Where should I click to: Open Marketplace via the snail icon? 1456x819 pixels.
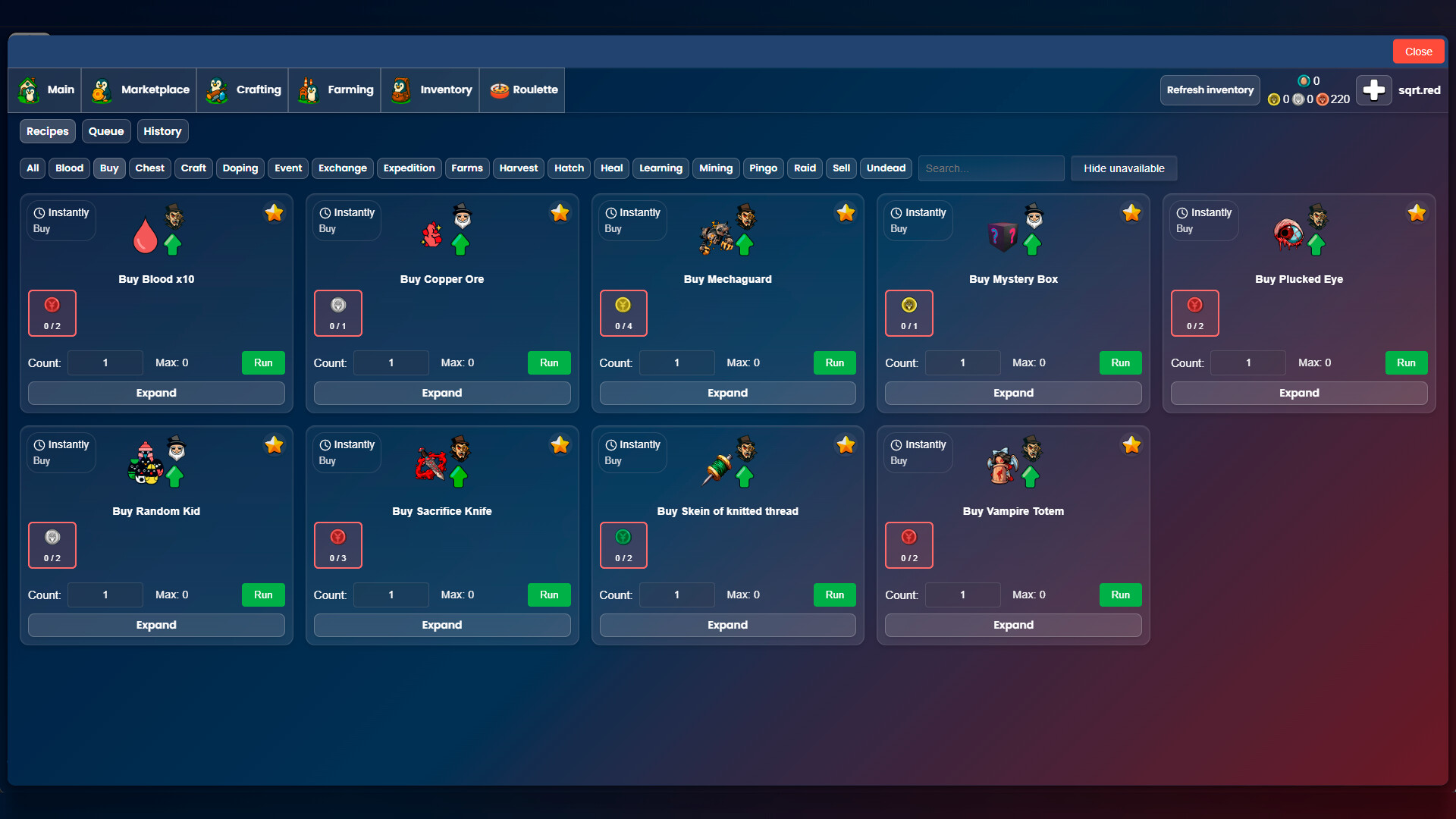[x=101, y=89]
